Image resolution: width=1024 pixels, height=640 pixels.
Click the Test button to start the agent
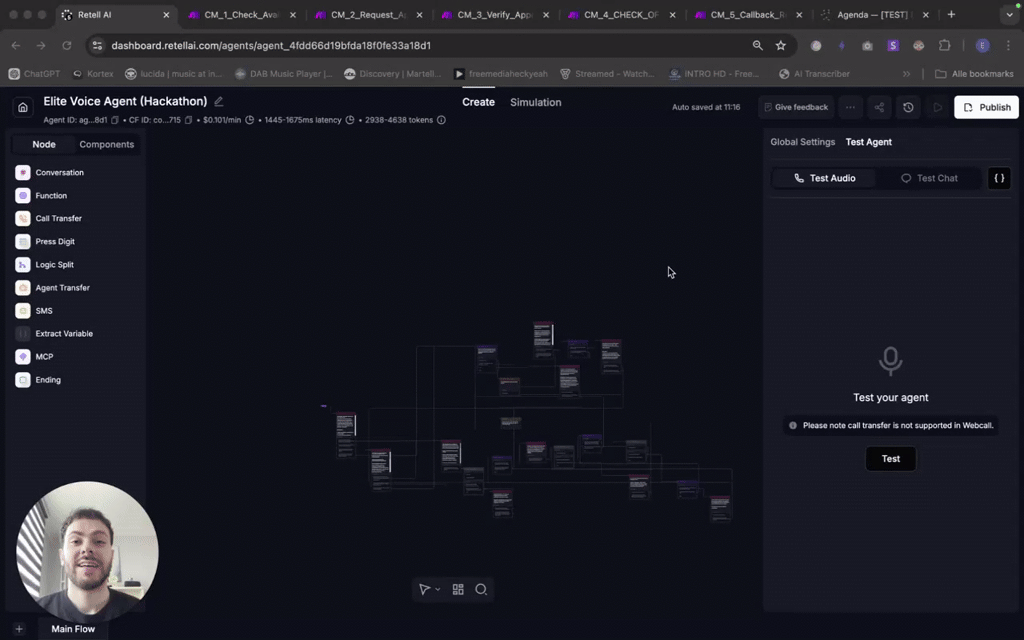(890, 458)
